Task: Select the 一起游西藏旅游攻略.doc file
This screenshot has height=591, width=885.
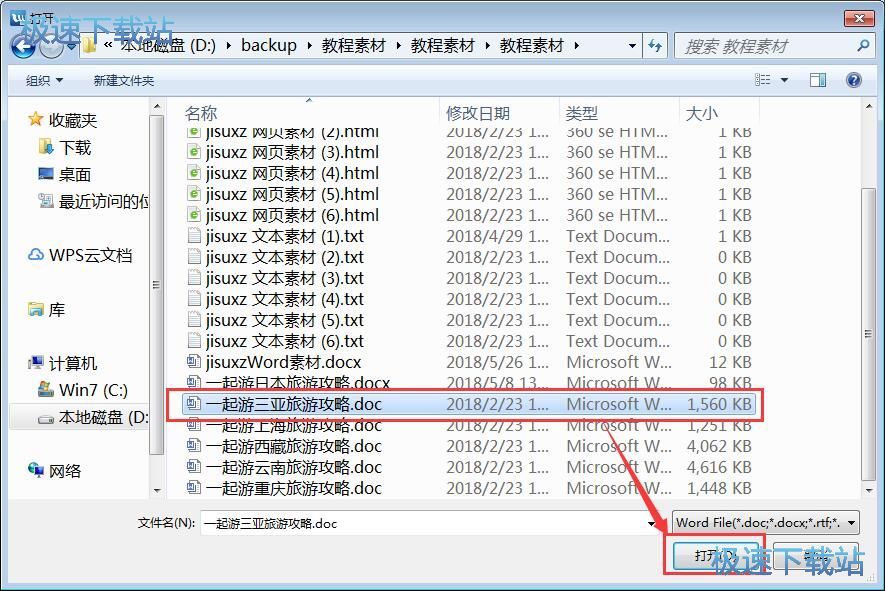Action: click(x=286, y=446)
